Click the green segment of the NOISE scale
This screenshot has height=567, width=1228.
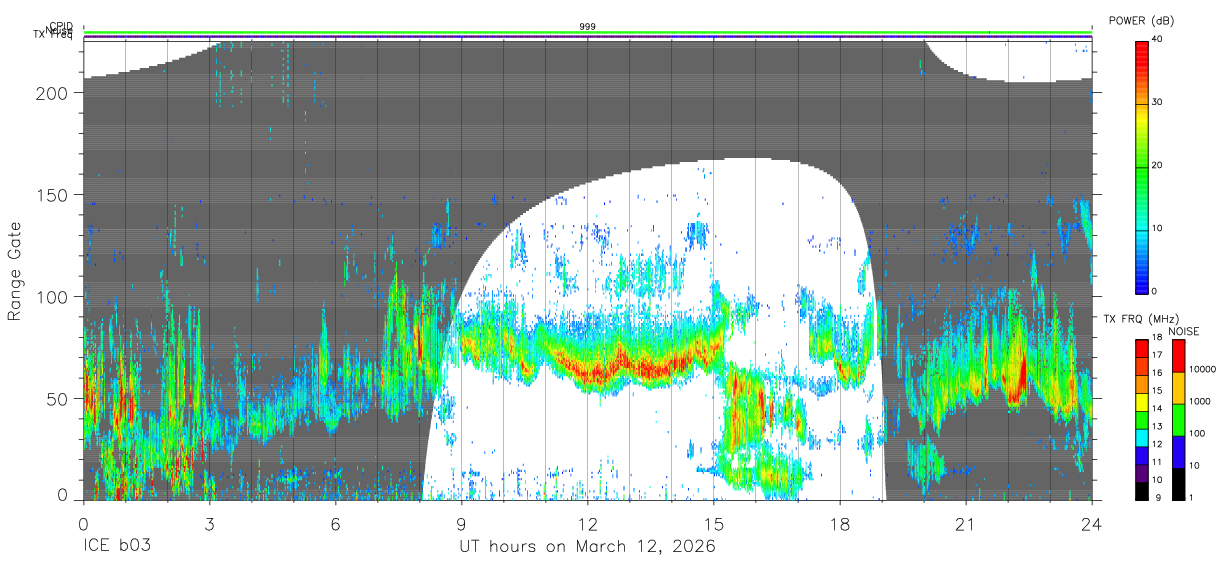click(x=1179, y=419)
